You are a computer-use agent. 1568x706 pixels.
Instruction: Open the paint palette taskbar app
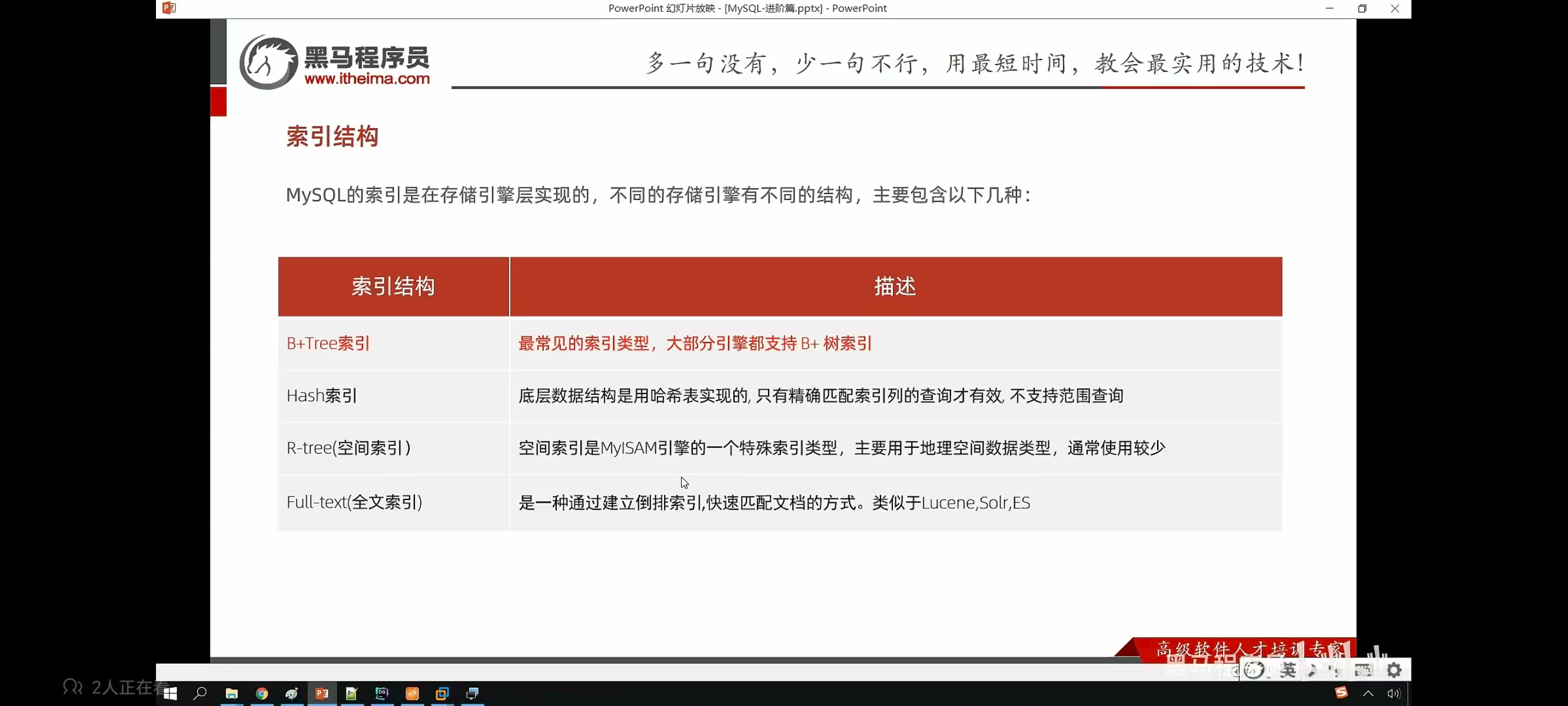point(291,693)
